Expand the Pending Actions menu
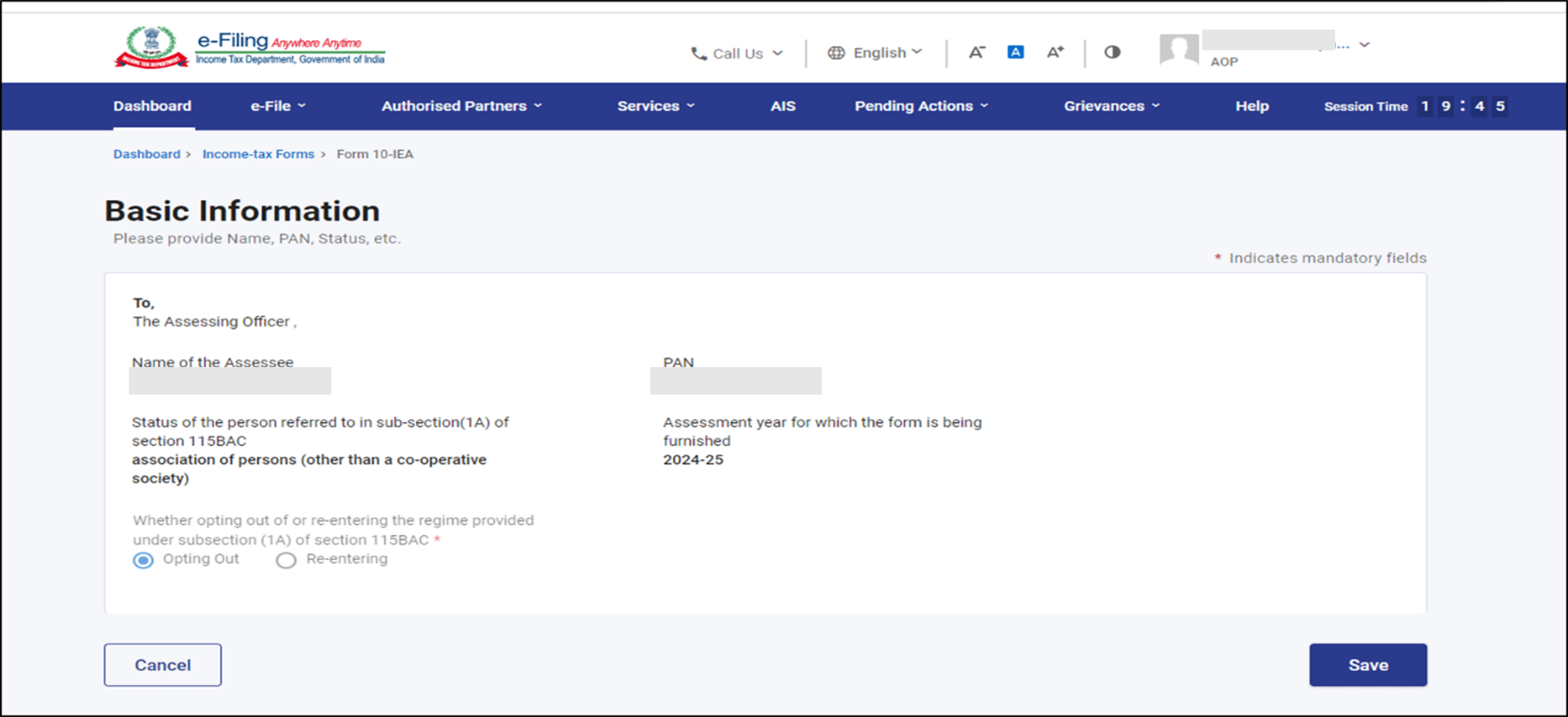Viewport: 1568px width, 717px height. (920, 106)
